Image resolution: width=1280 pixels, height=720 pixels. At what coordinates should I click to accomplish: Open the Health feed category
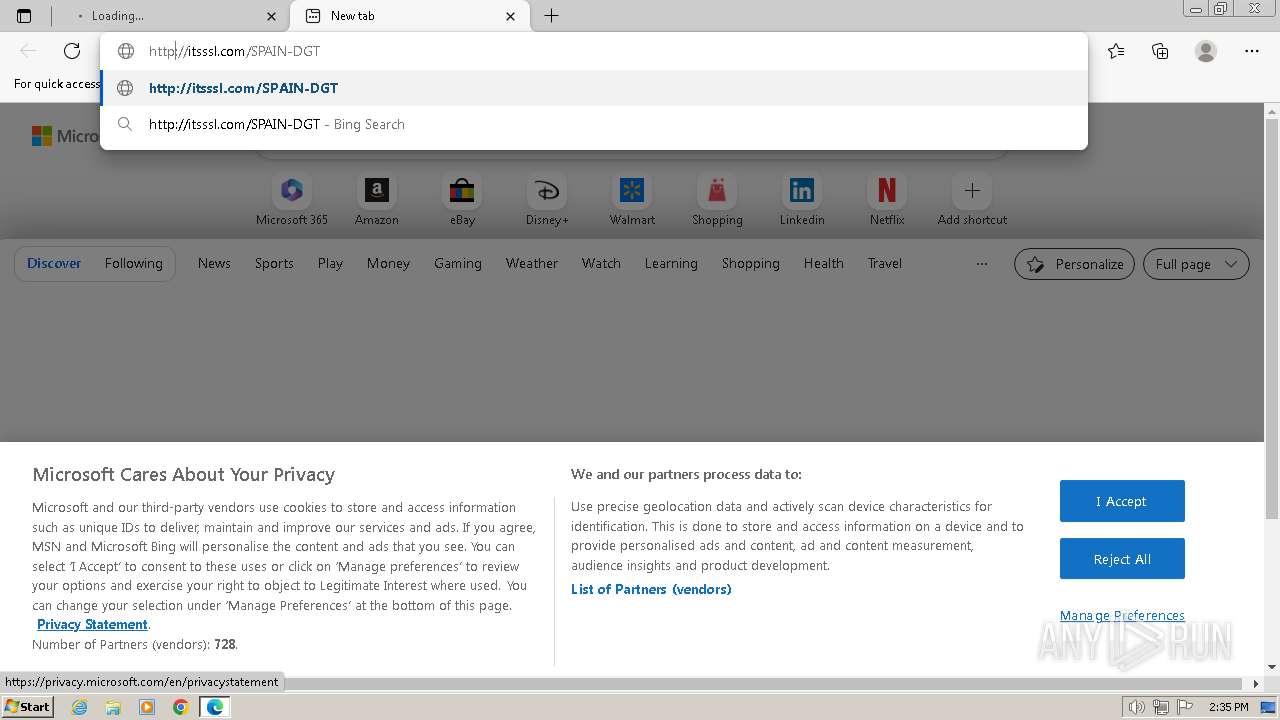tap(824, 263)
